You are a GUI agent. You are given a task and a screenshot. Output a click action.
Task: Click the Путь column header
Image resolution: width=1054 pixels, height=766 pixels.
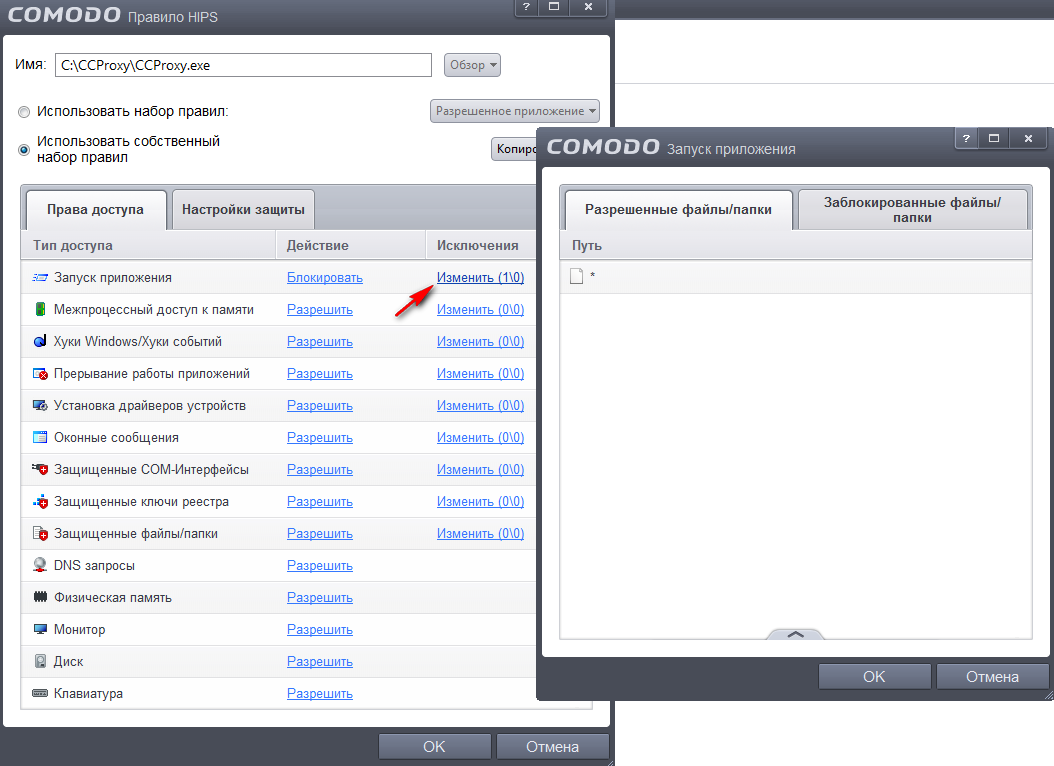click(x=796, y=245)
